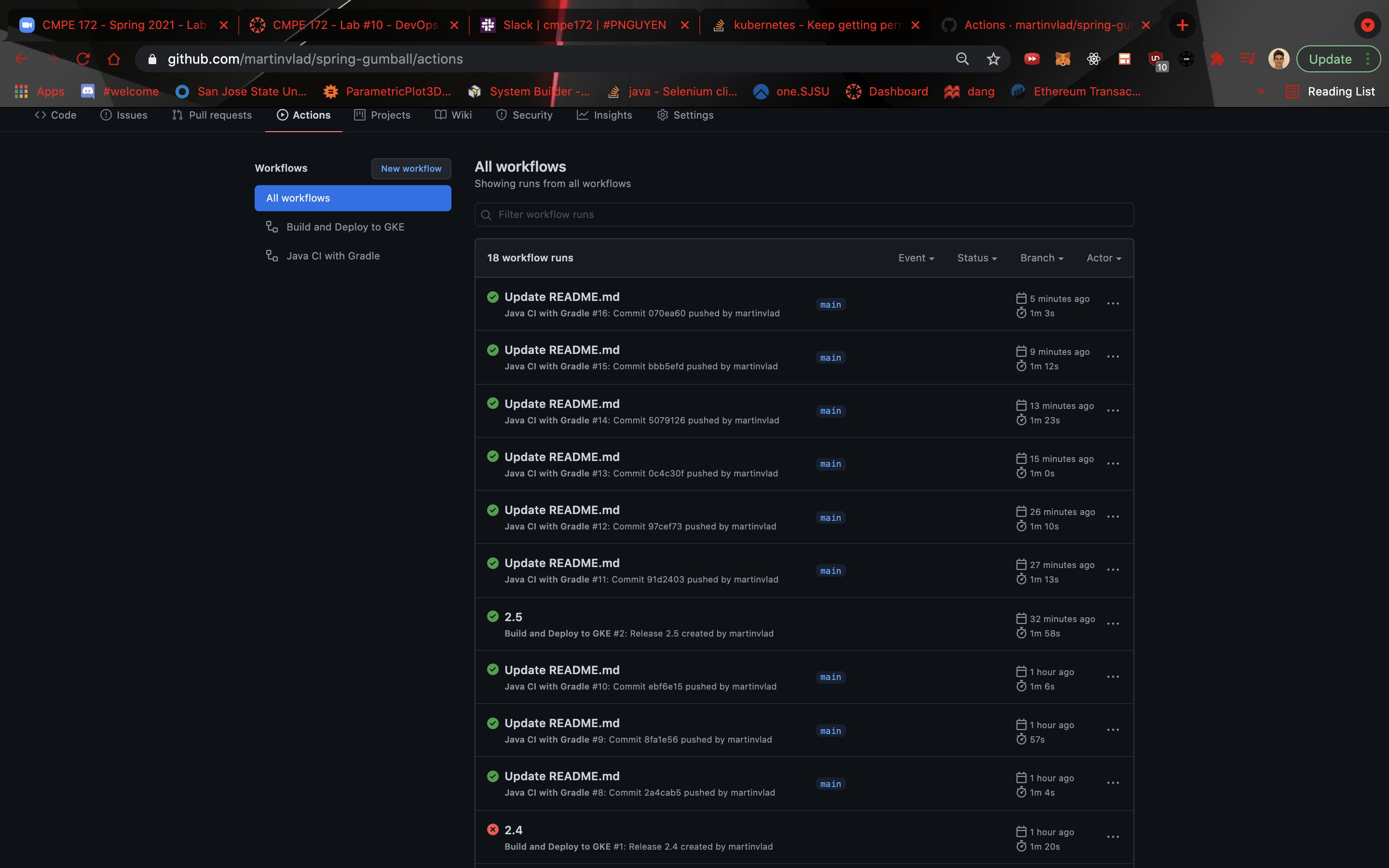The image size is (1389, 868).
Task: Click main branch label on run #12
Action: pos(830,517)
